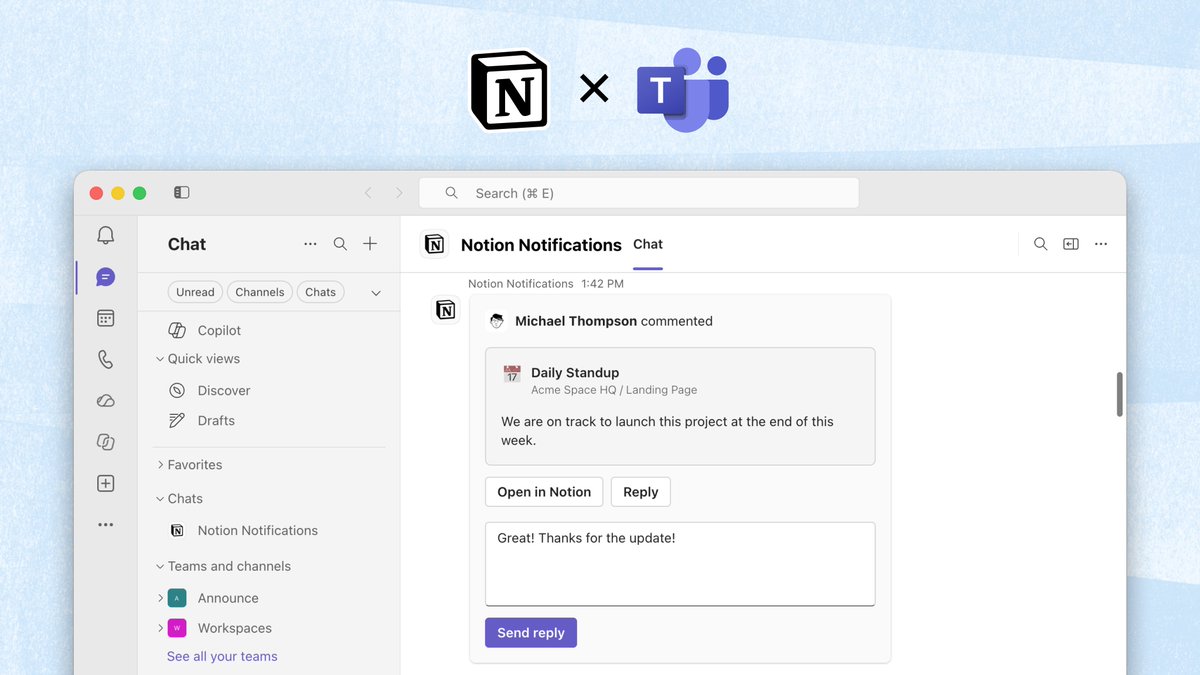The image size is (1200, 675).
Task: Click the Notion Notifications conversation title
Action: (x=541, y=245)
